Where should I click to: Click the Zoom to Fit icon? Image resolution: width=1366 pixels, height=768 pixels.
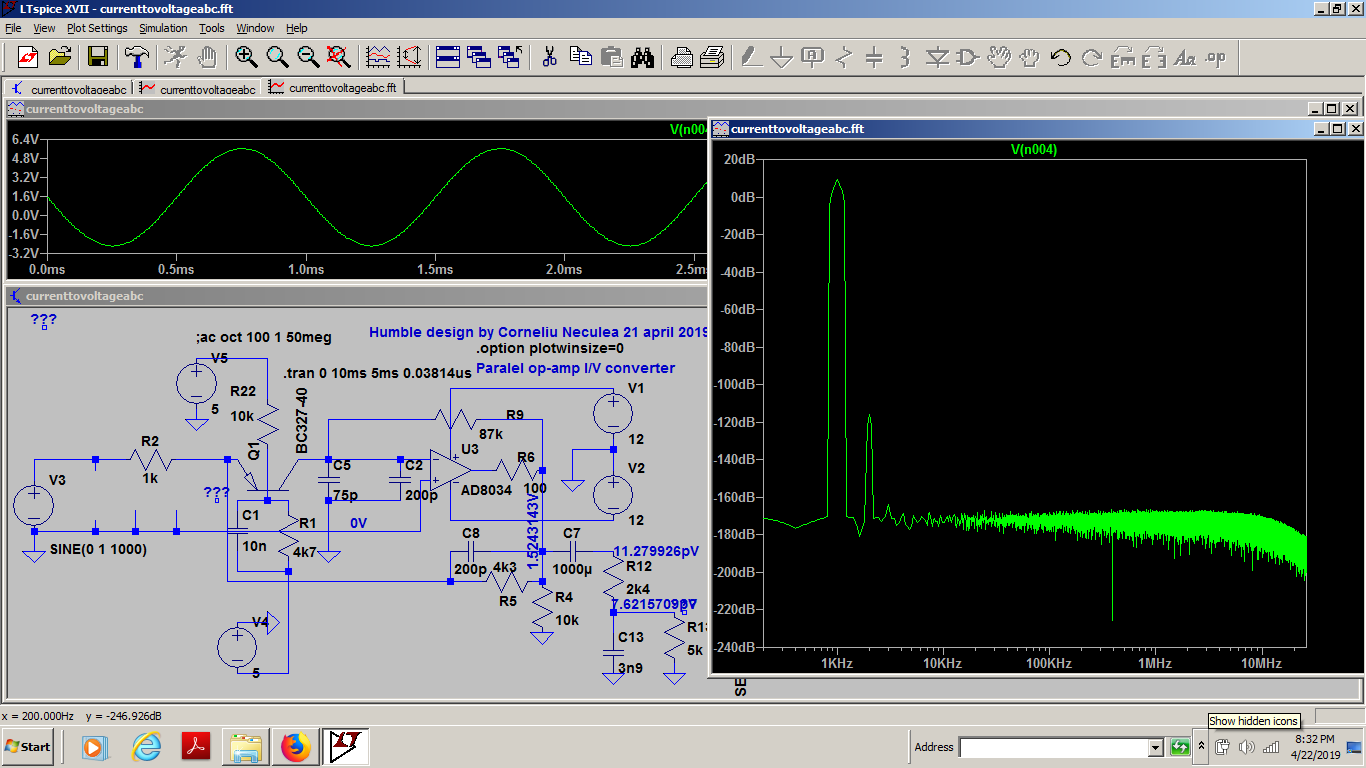[339, 56]
